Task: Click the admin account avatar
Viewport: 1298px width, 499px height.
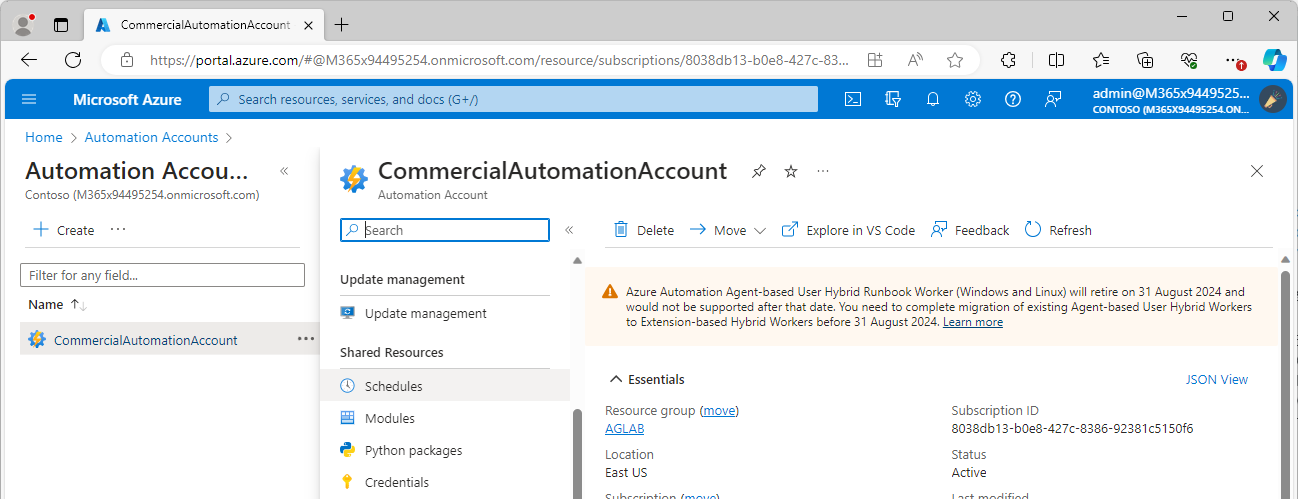Action: coord(1272,99)
